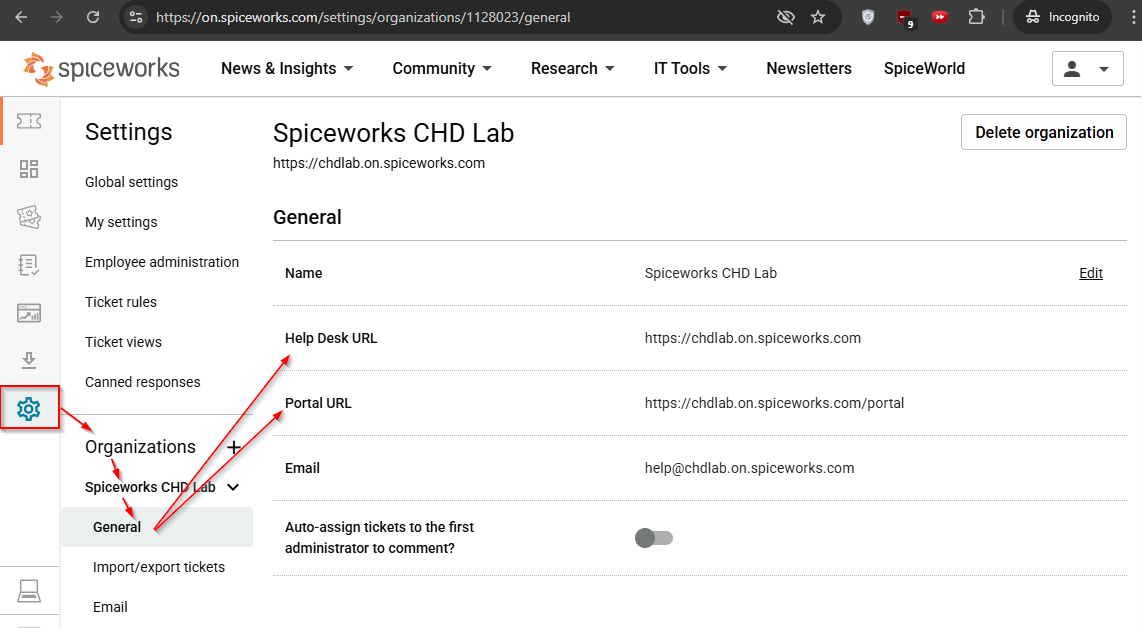This screenshot has width=1142, height=628.
Task: Open the account avatar dropdown arrow
Action: pyautogui.click(x=1102, y=68)
